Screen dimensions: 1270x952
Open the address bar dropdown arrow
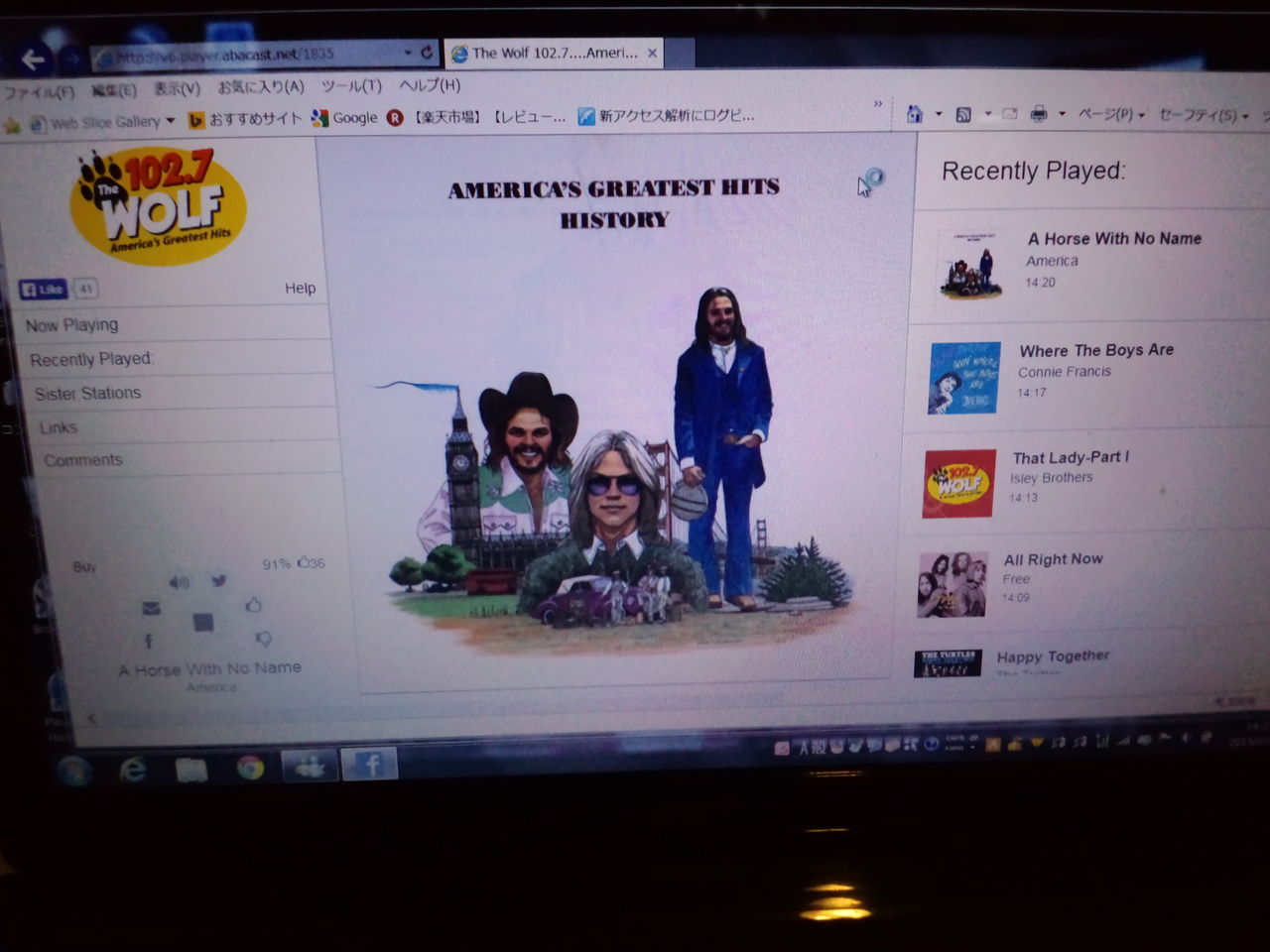tap(408, 52)
